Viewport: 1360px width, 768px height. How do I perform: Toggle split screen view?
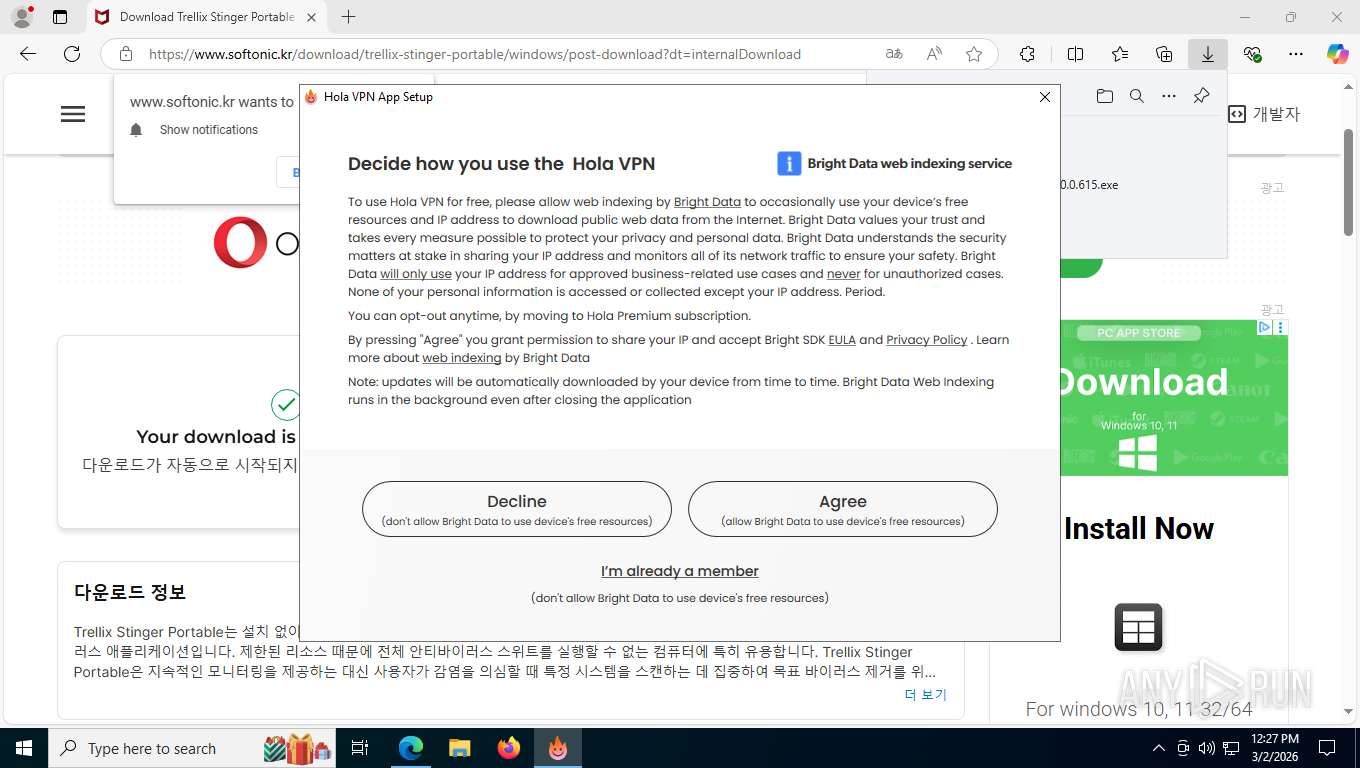point(1075,54)
